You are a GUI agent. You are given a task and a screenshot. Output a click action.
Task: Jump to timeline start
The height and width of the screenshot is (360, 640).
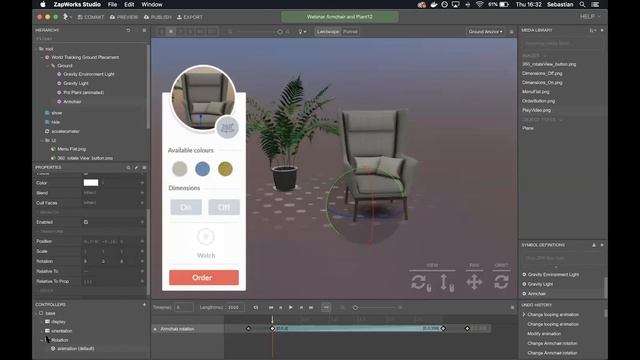[271, 307]
